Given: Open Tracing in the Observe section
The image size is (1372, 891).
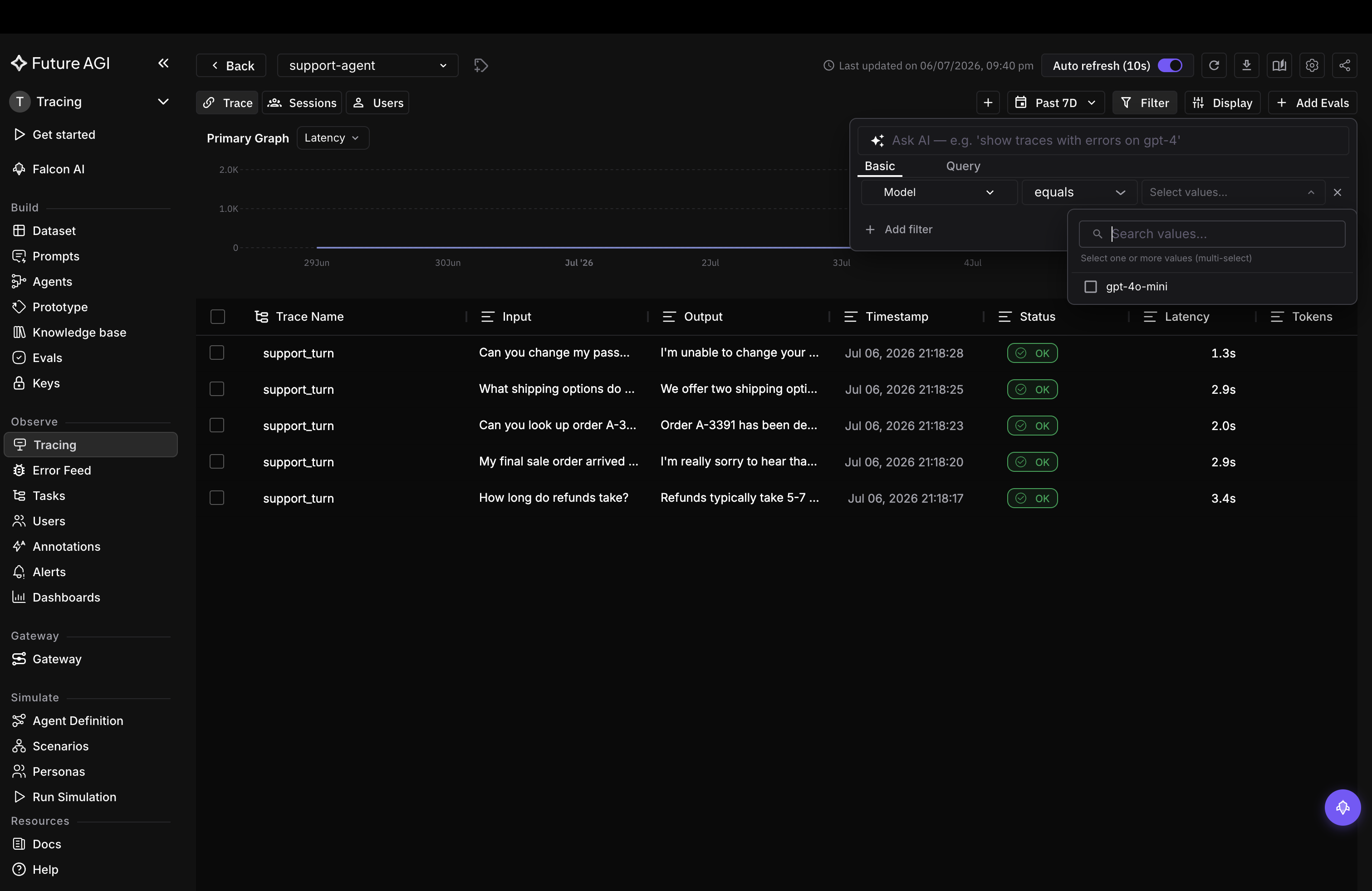Looking at the screenshot, I should 90,444.
